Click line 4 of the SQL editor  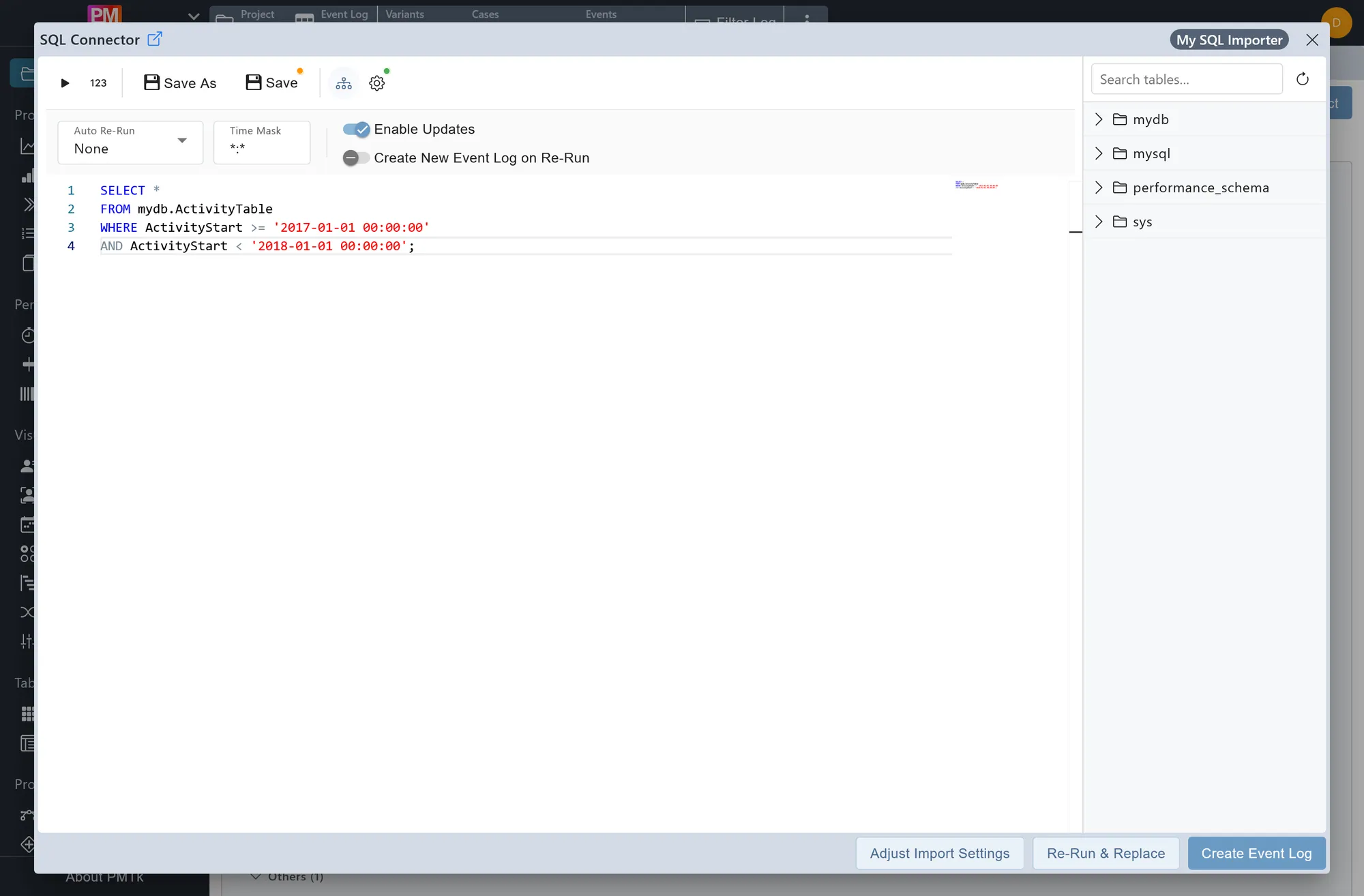point(525,246)
